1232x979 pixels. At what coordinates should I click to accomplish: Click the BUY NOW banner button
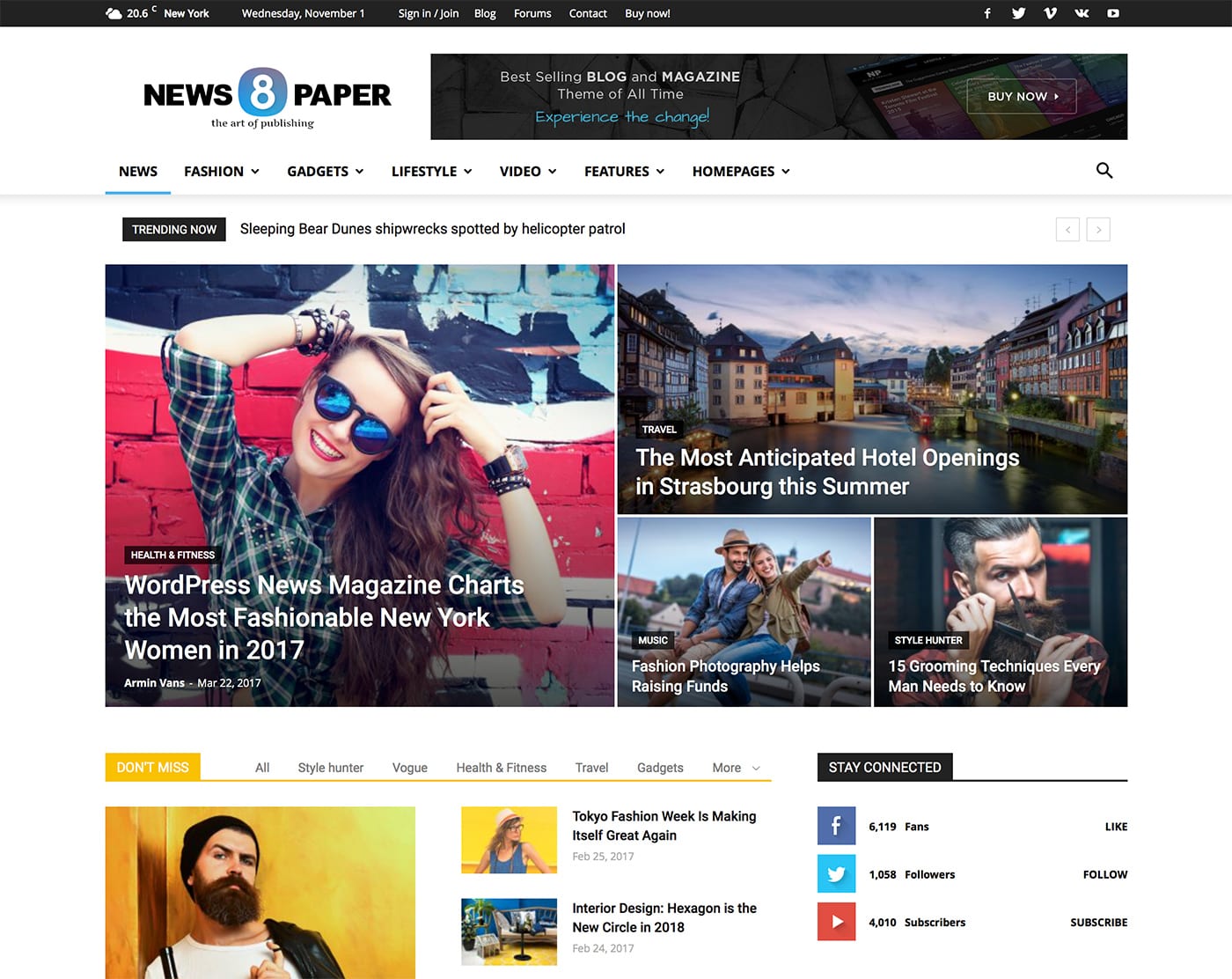click(x=1021, y=97)
